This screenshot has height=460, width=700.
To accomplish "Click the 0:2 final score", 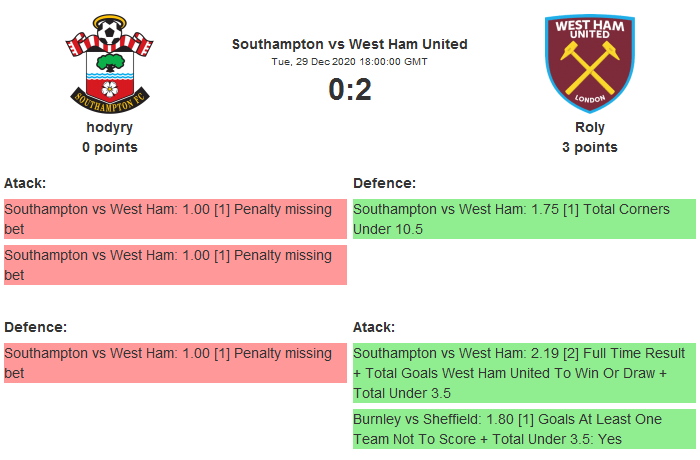I will pyautogui.click(x=349, y=90).
